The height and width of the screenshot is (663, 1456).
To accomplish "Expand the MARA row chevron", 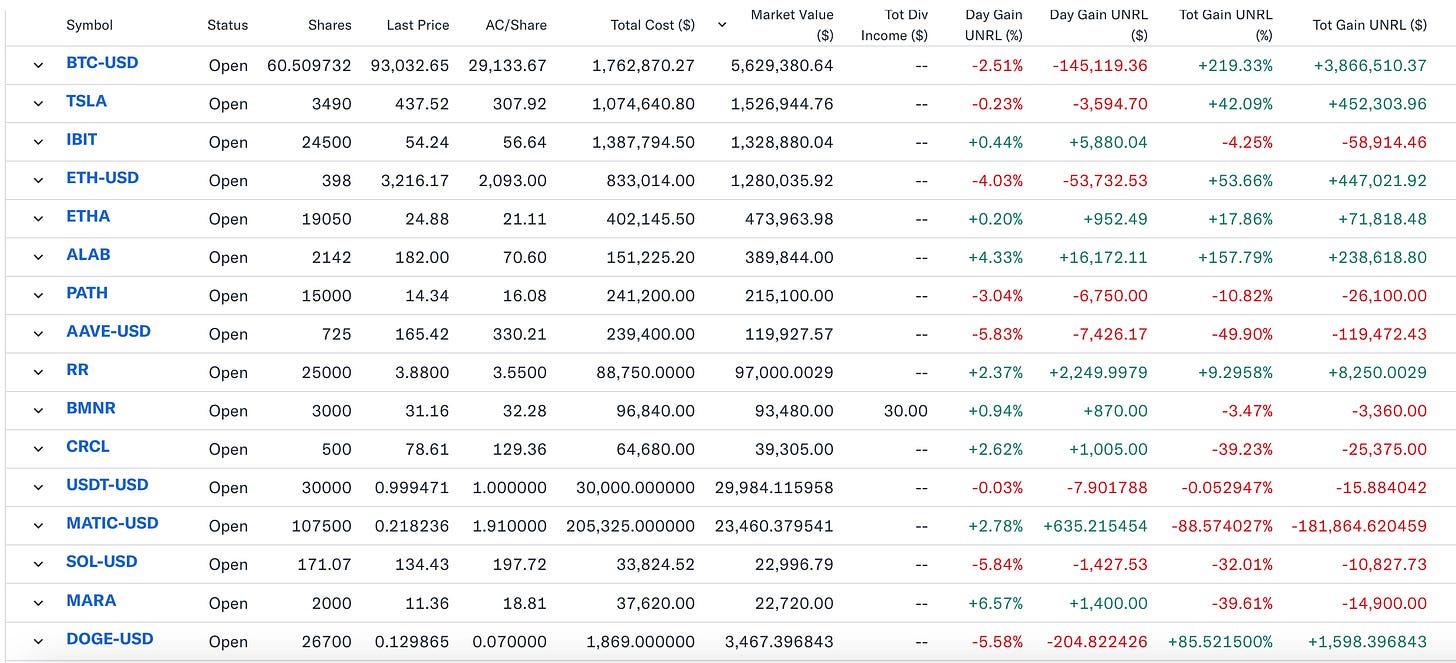I will (39, 602).
